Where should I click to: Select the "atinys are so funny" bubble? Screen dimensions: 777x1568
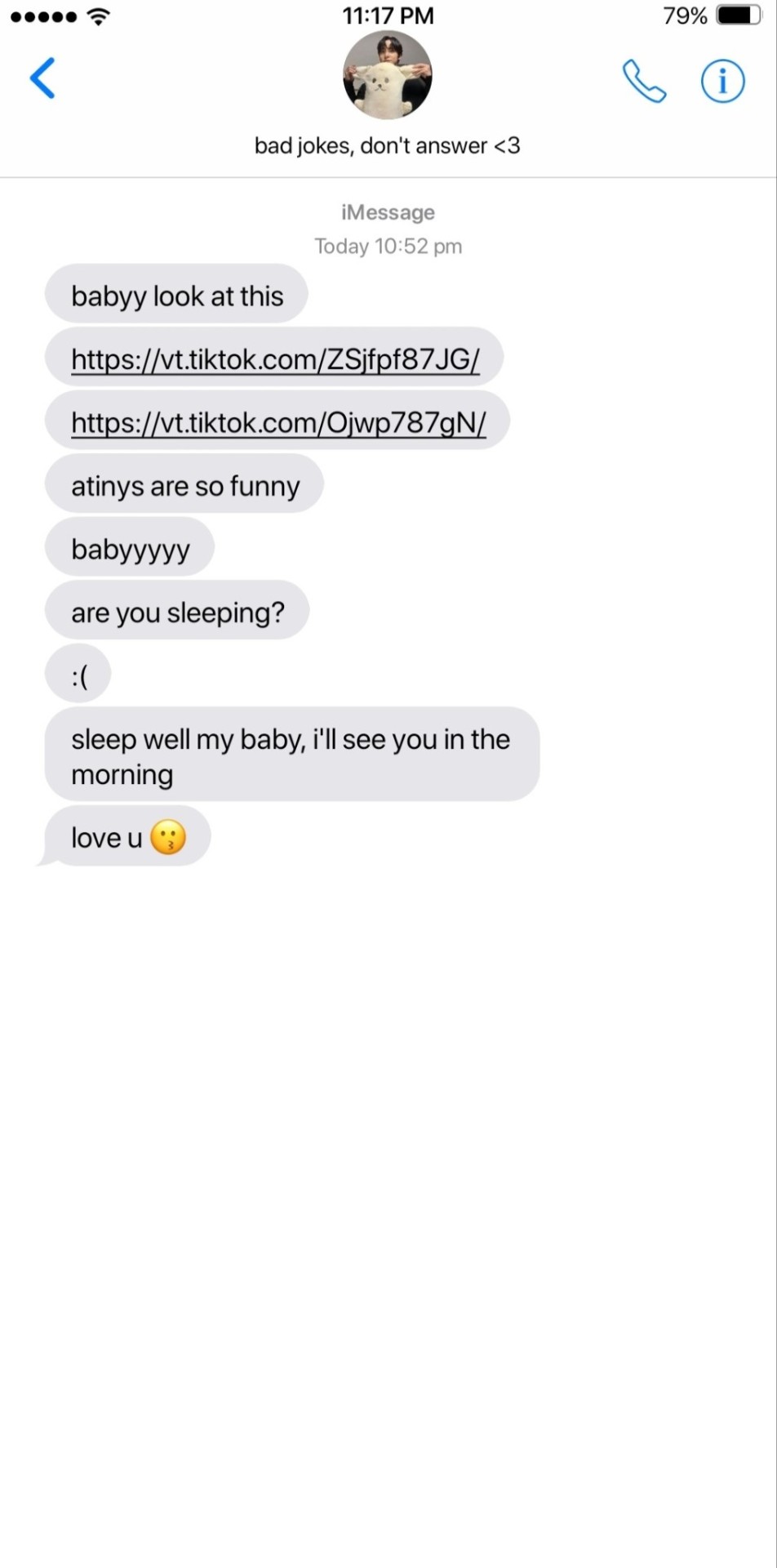(184, 485)
